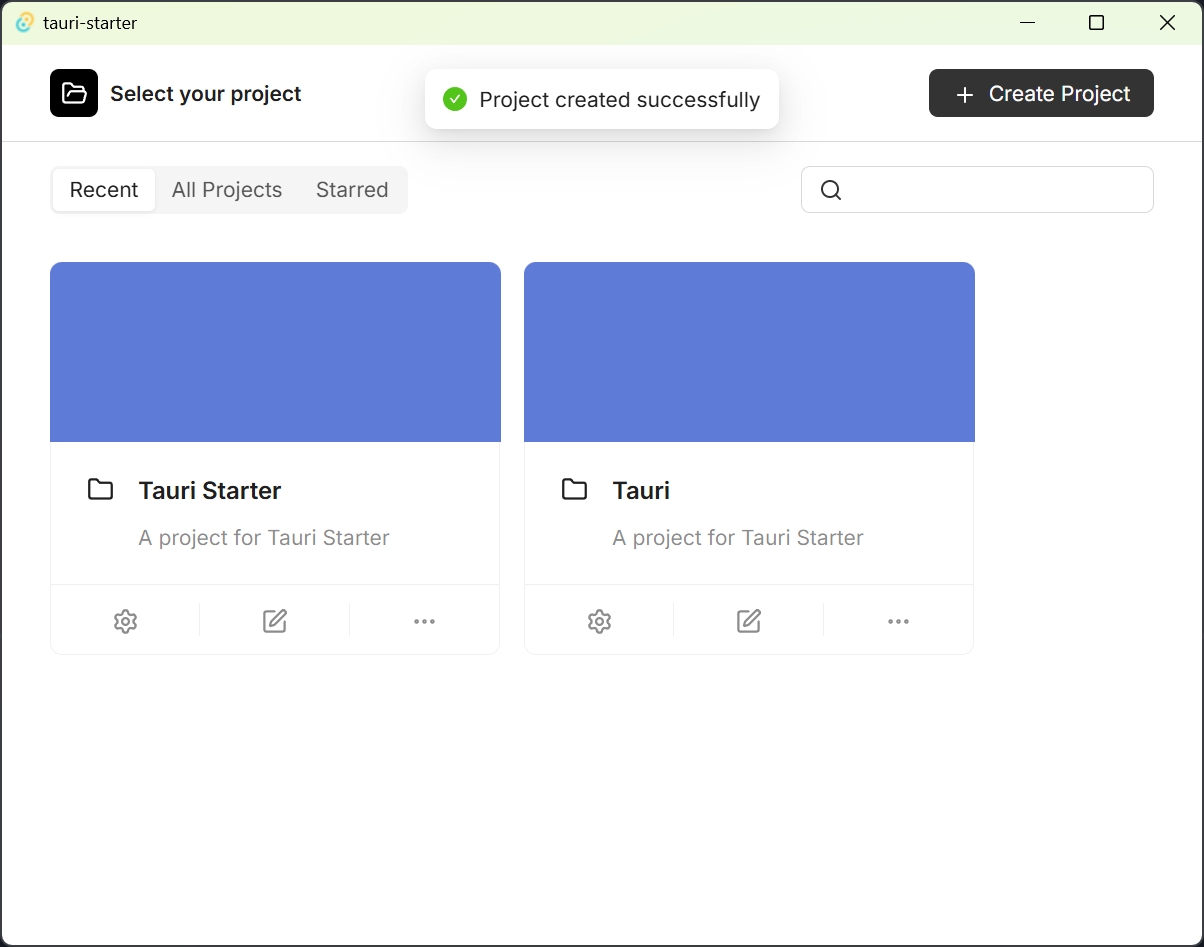Click the "Tauri" card title
Image resolution: width=1204 pixels, height=947 pixels.
(x=641, y=490)
